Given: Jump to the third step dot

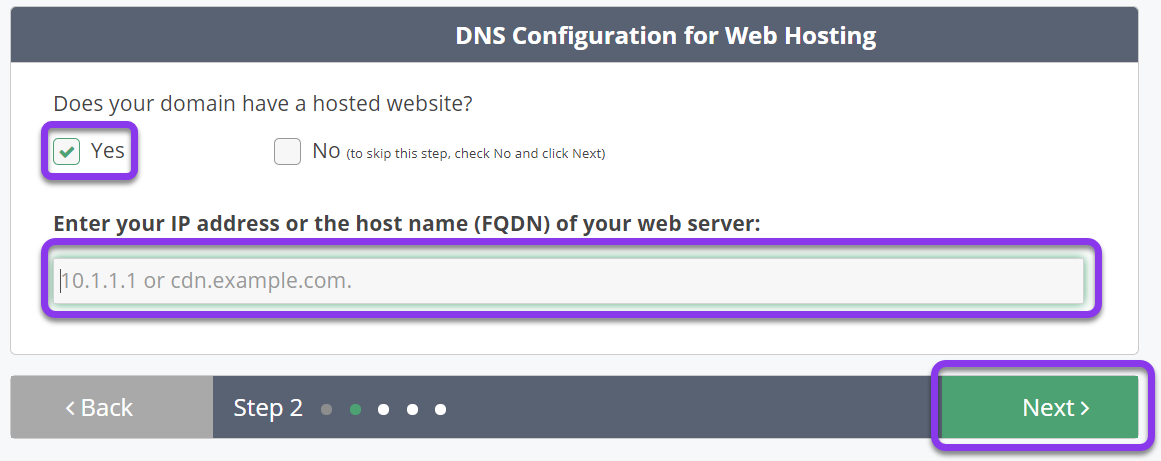Looking at the screenshot, I should (x=384, y=409).
